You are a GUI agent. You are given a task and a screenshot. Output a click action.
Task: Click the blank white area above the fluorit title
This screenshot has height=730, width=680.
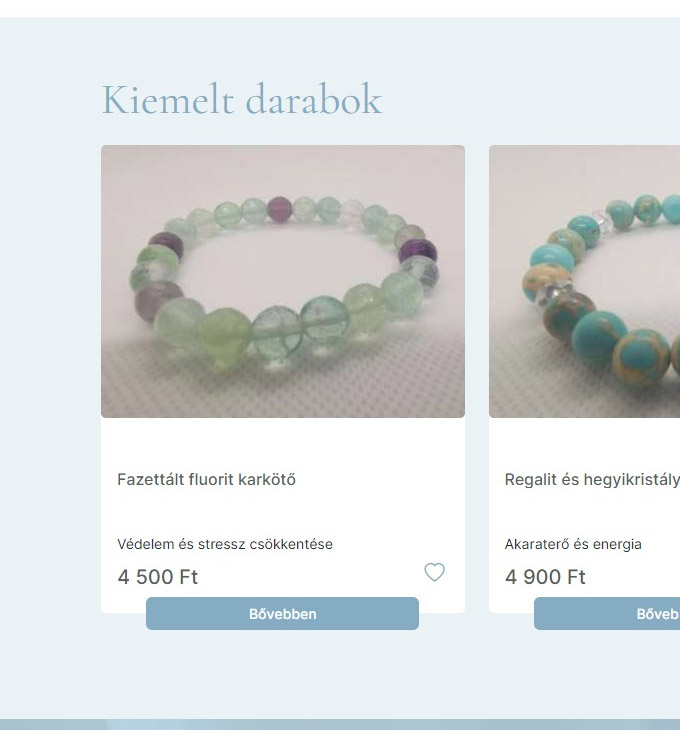(x=283, y=442)
